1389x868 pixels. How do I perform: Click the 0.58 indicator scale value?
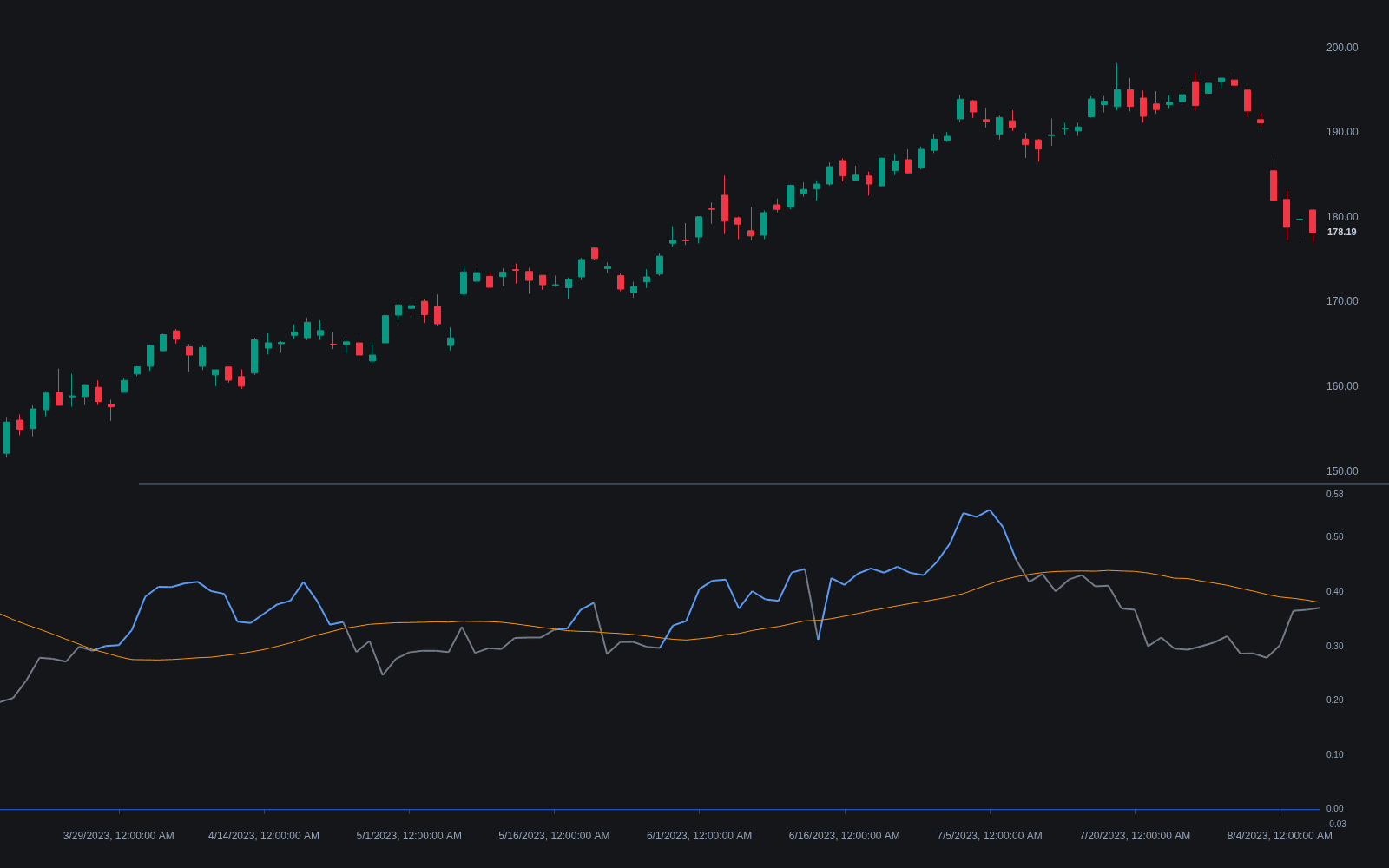[x=1335, y=495]
